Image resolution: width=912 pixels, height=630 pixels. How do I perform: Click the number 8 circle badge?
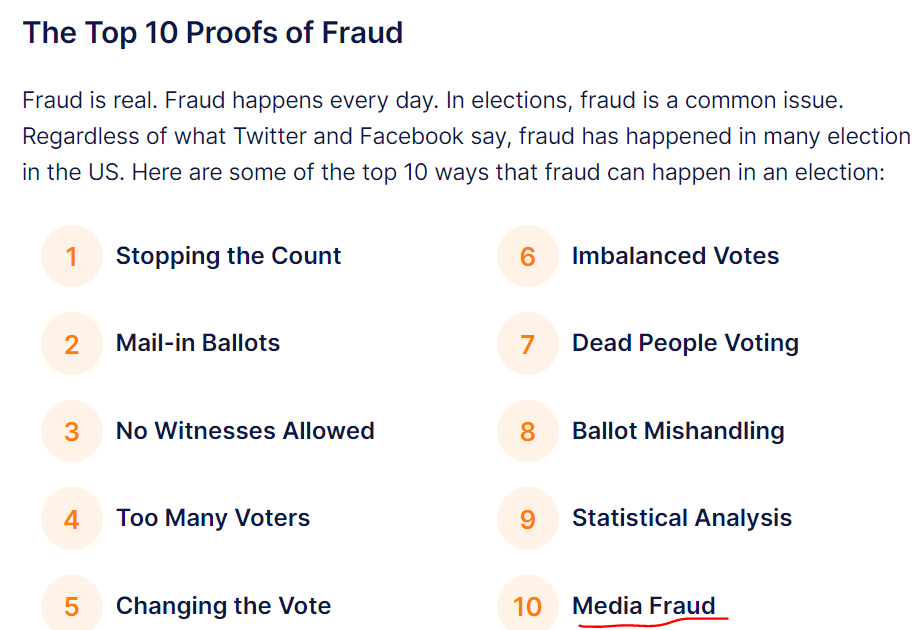tap(528, 432)
